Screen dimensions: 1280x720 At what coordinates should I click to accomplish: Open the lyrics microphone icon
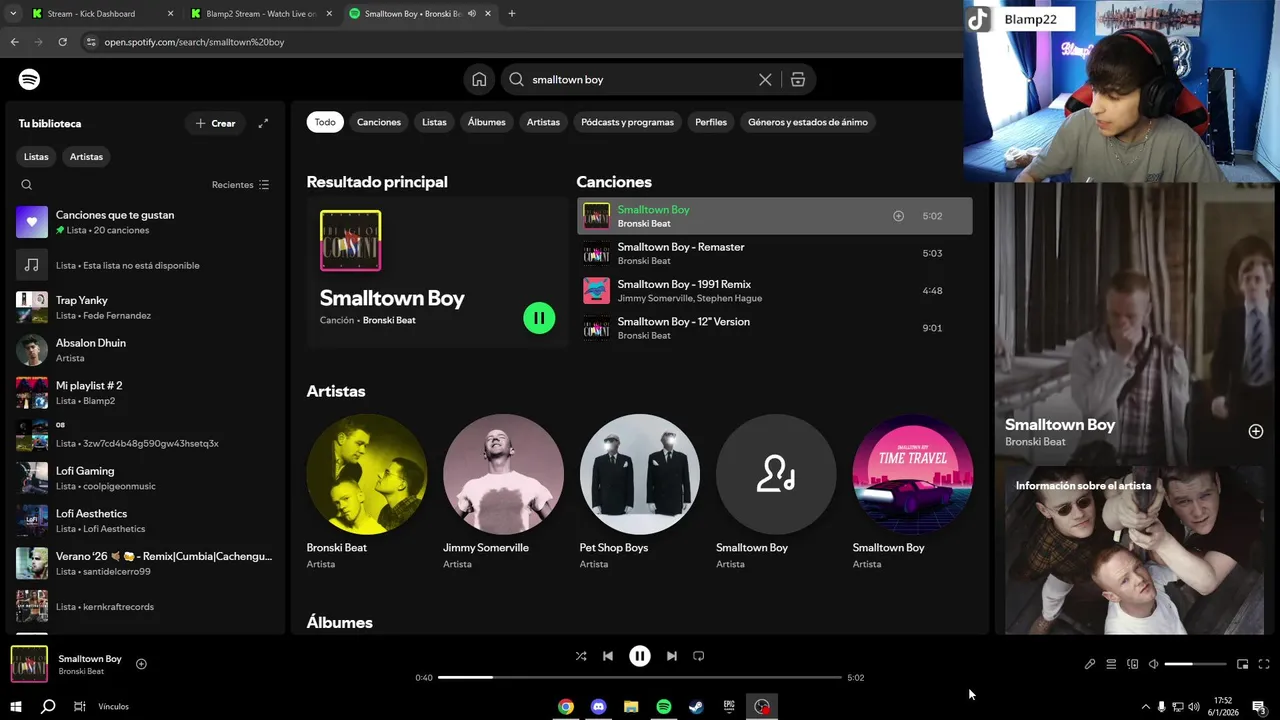tap(1090, 664)
